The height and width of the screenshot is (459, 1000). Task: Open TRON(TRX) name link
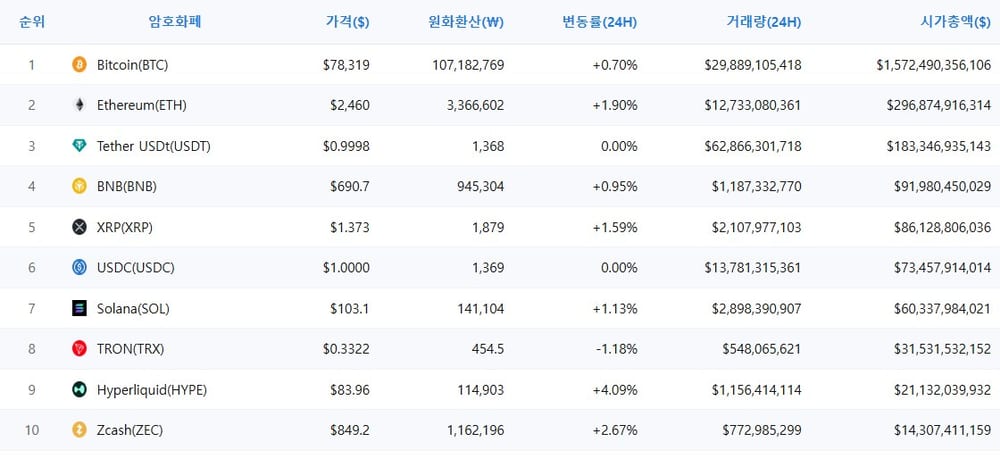pos(131,349)
